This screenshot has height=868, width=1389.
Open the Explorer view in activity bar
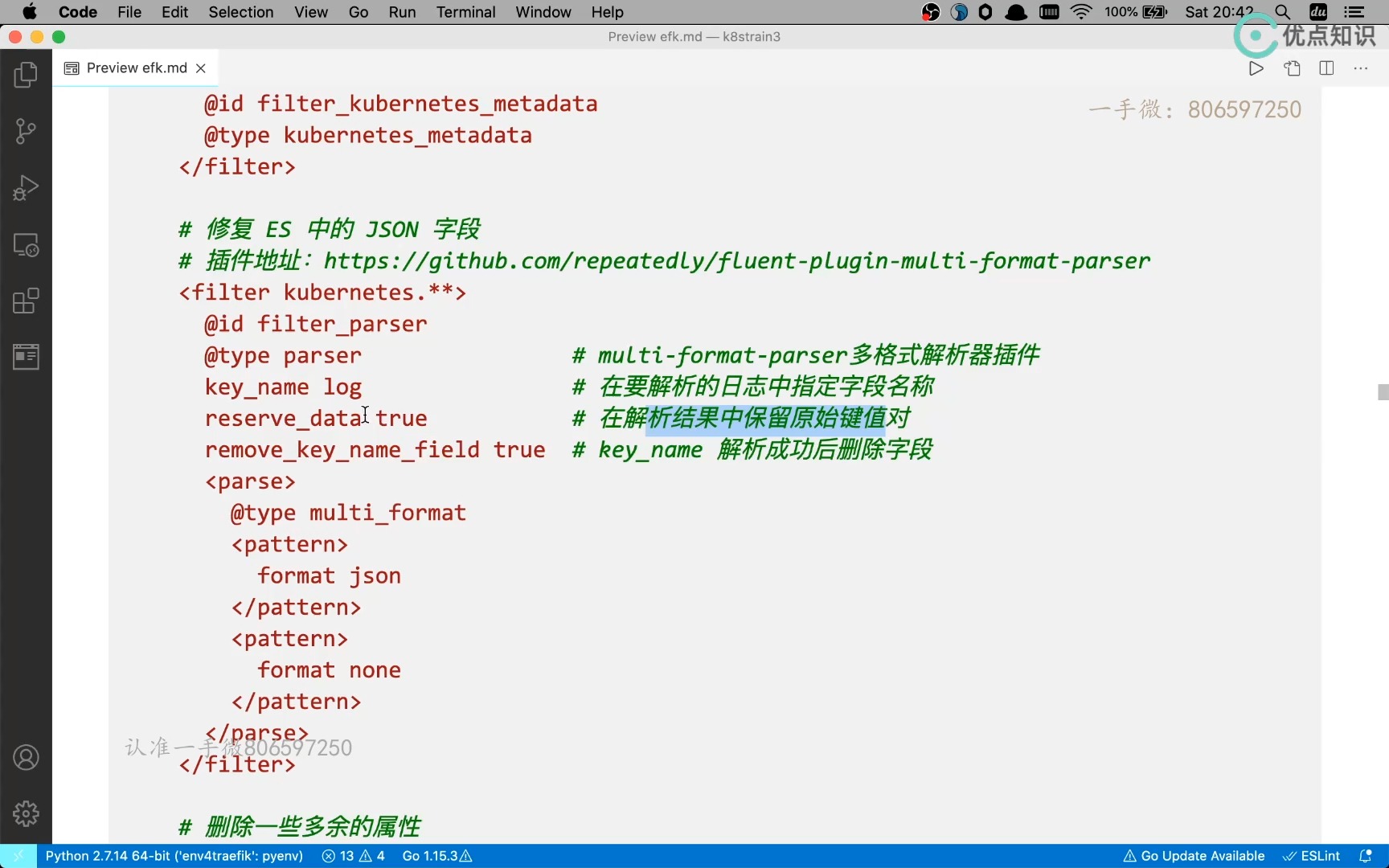26,75
